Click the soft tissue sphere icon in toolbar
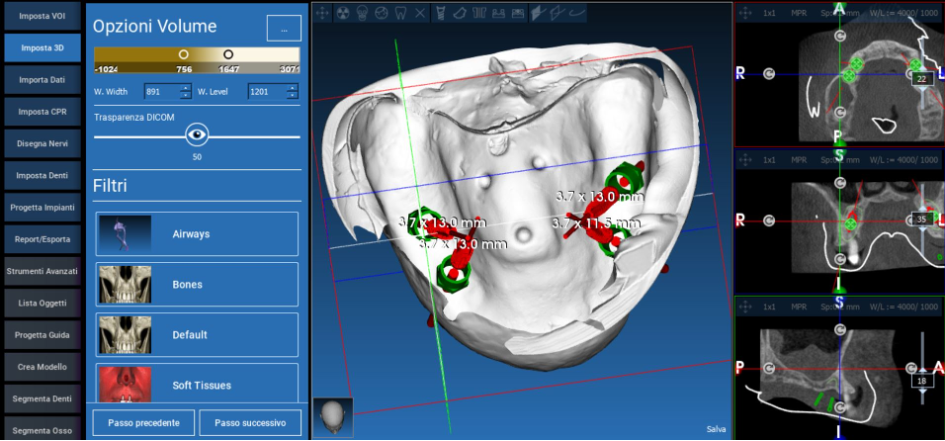Image resolution: width=945 pixels, height=441 pixels. tap(381, 13)
